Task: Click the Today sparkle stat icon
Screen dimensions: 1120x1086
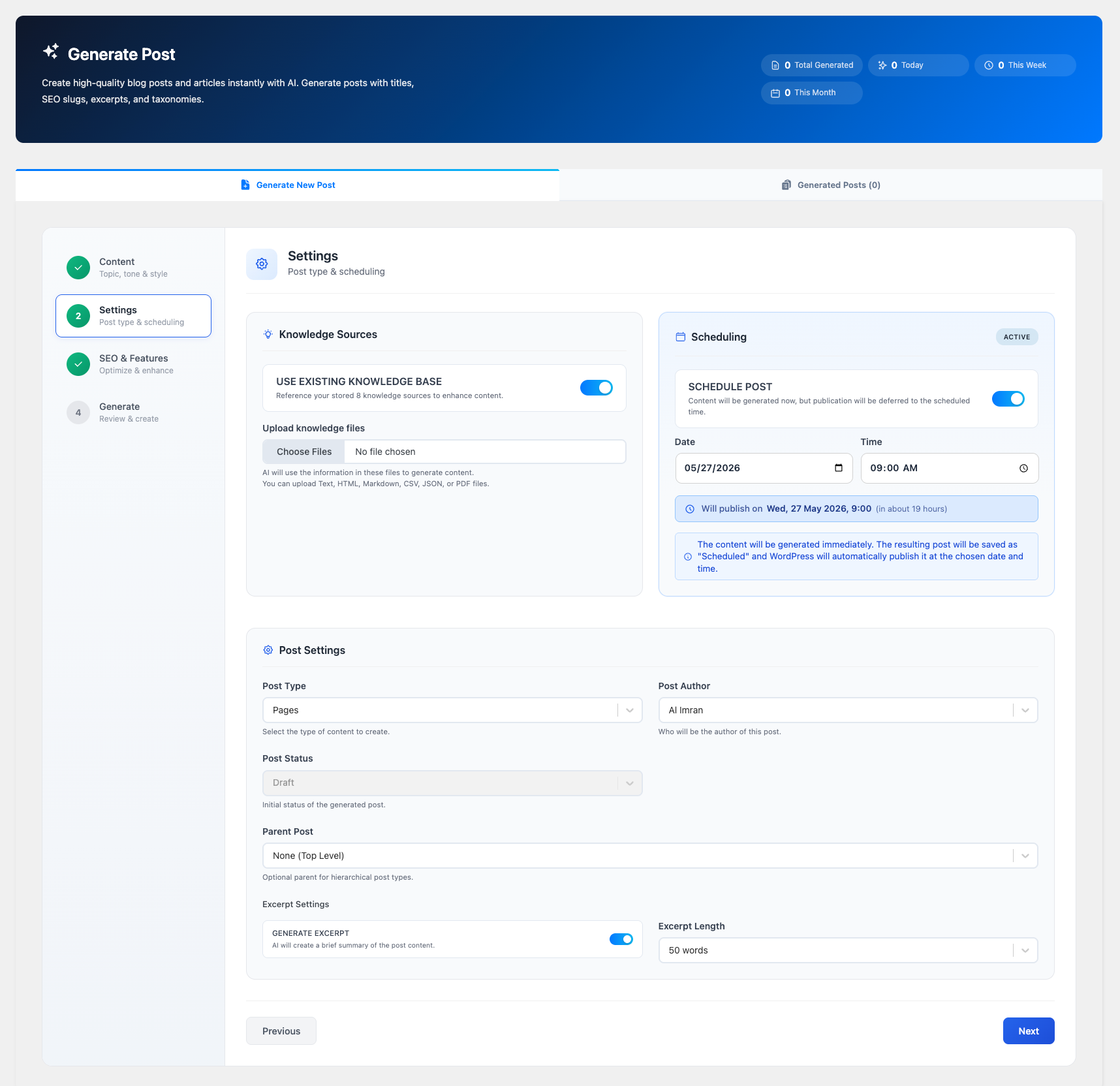Action: pos(882,65)
